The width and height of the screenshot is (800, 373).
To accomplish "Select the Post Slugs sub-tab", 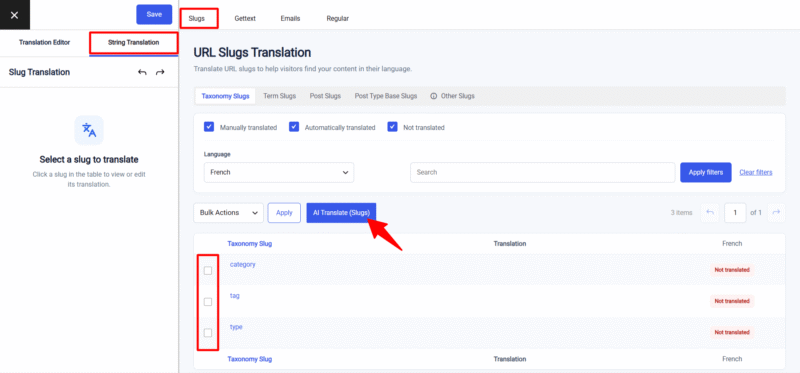I will [325, 96].
